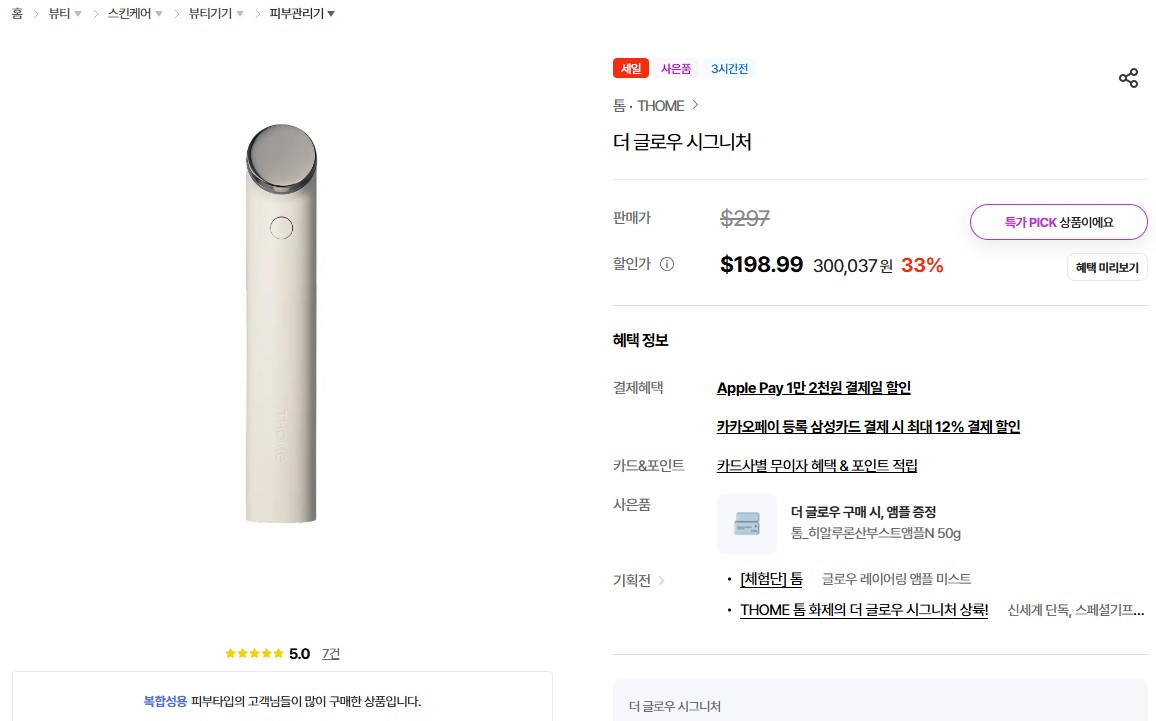Go to 홈 in the breadcrumb
This screenshot has width=1156, height=721.
point(17,14)
